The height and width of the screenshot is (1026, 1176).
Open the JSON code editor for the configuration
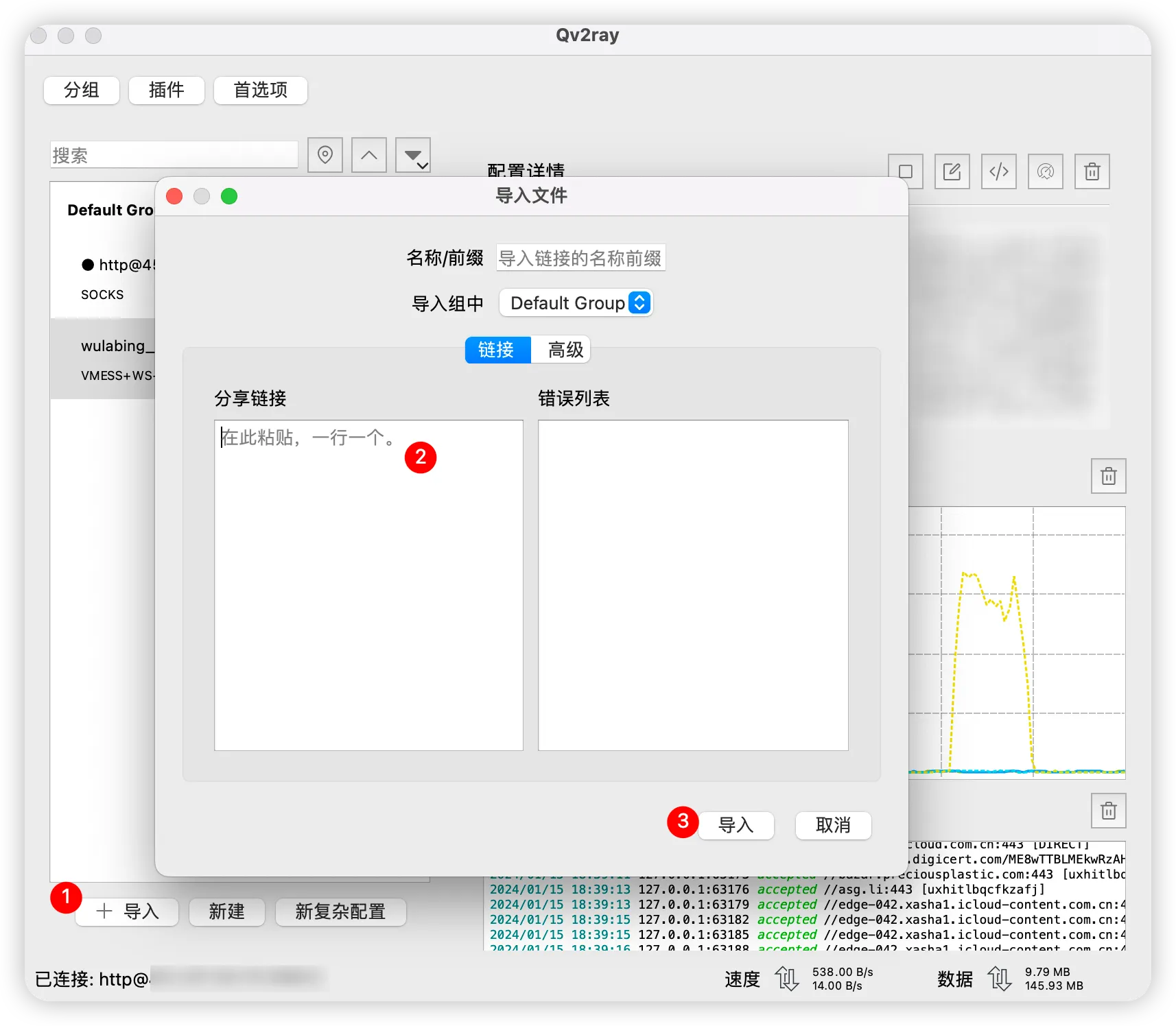click(x=999, y=171)
